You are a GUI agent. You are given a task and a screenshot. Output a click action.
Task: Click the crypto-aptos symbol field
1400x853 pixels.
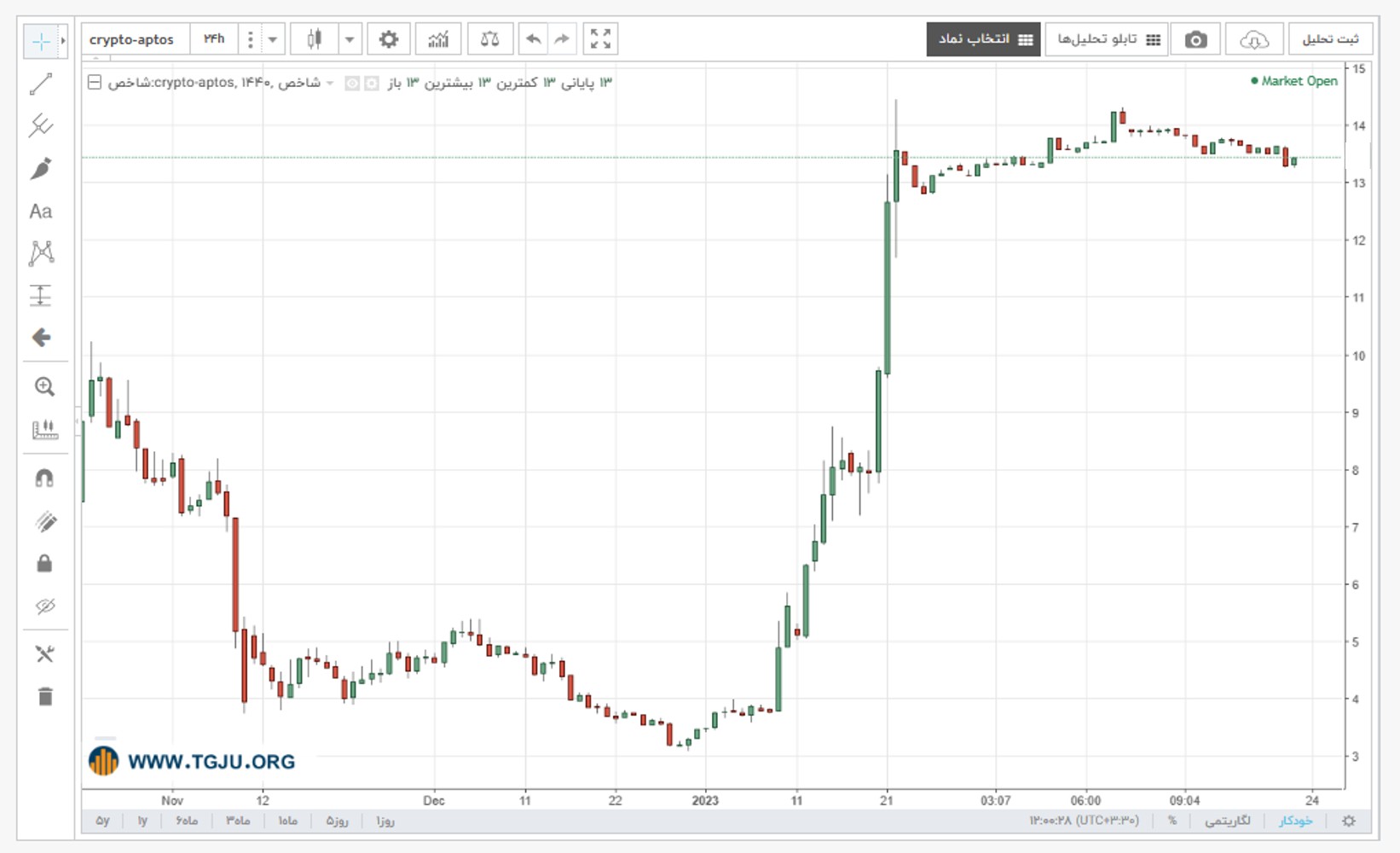(136, 39)
